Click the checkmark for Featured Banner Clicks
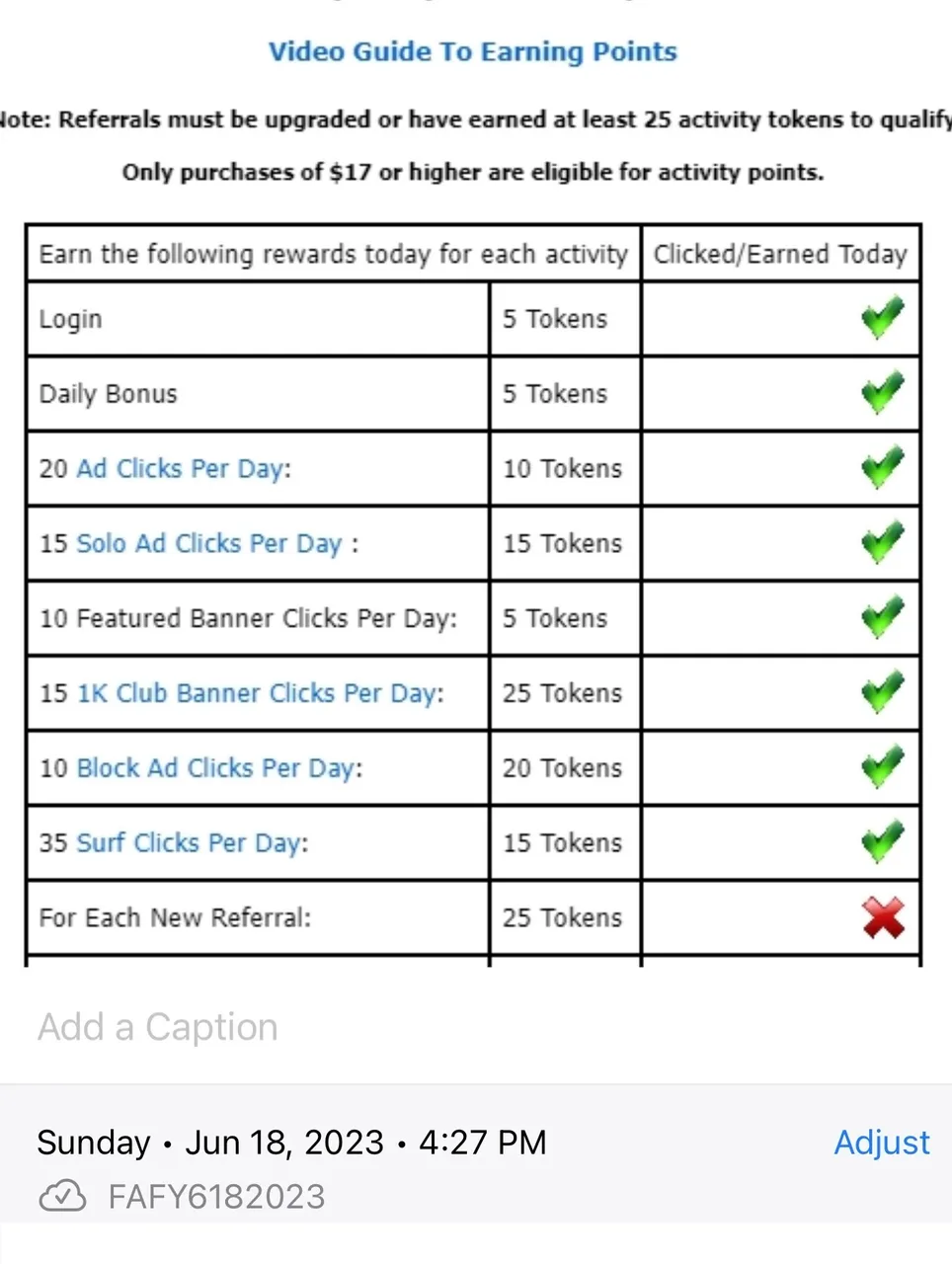Screen dimensions: 952x1264 point(882,618)
